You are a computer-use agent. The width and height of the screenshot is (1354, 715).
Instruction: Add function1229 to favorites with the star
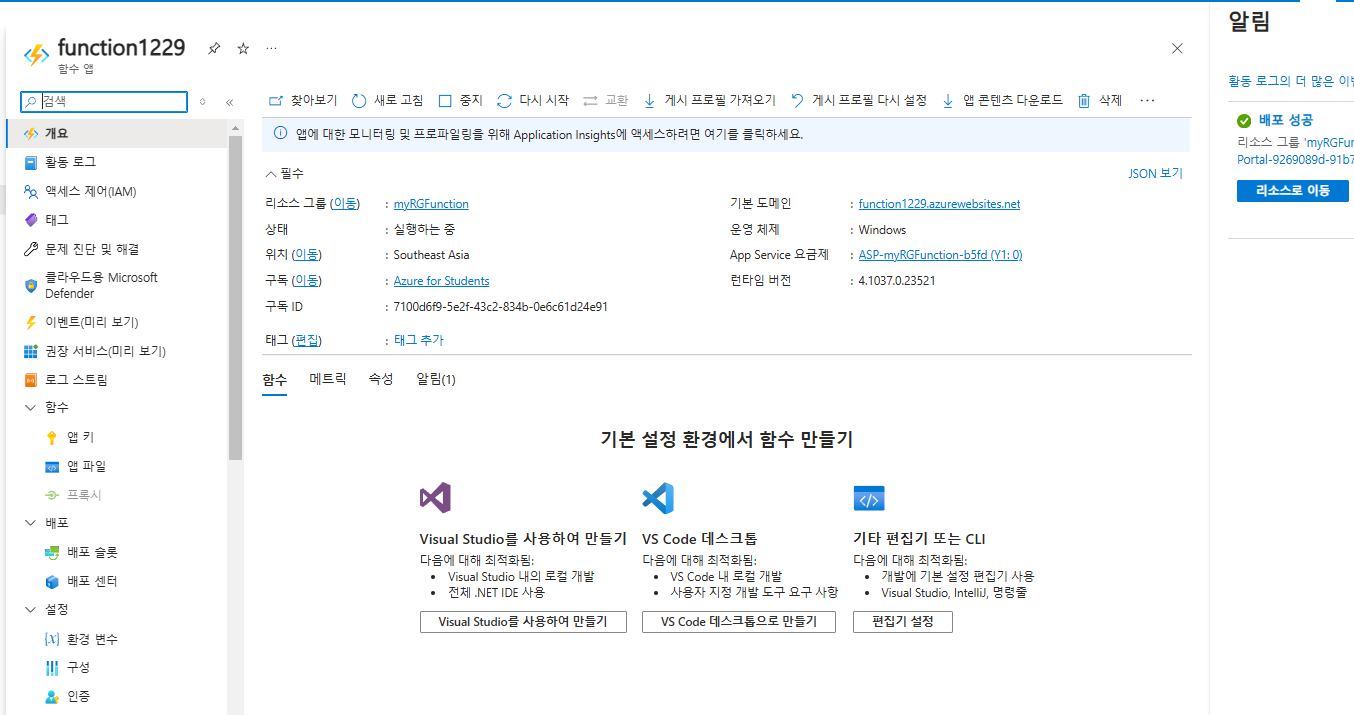click(243, 48)
